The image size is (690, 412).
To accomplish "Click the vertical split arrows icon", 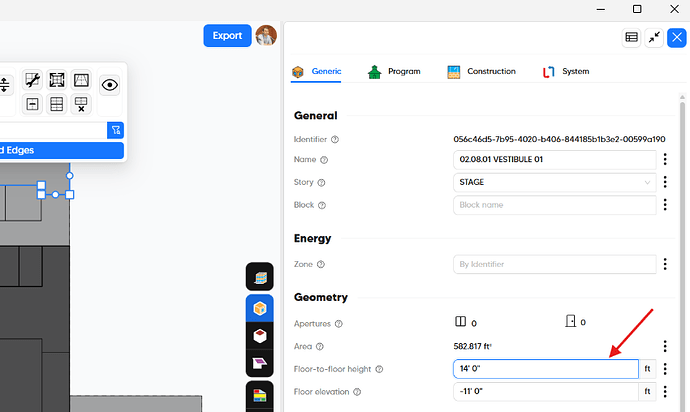I will click(x=4, y=85).
